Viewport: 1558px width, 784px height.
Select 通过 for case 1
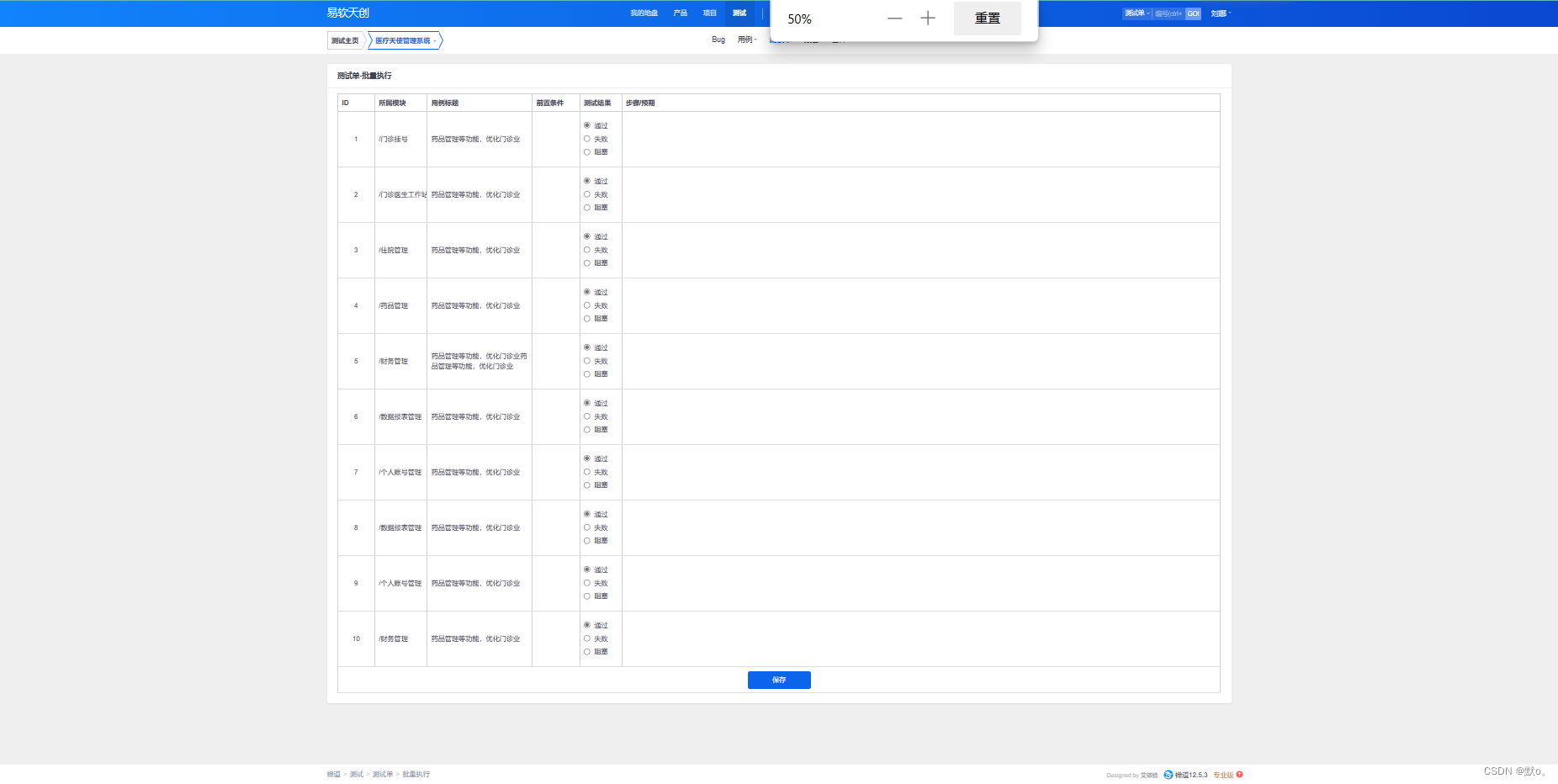(x=587, y=125)
